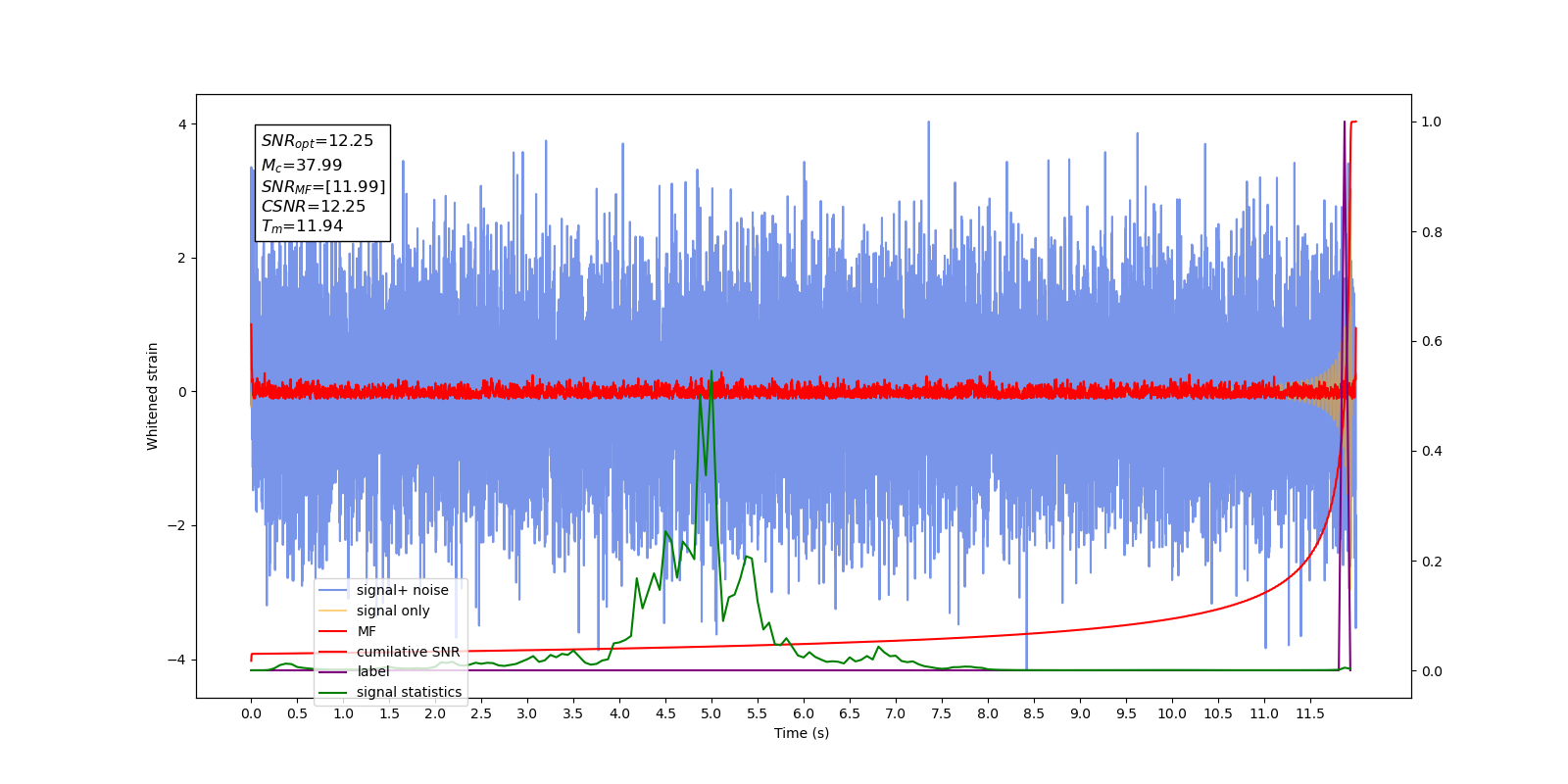Screen dimensions: 1568x784
Task: Click the x-axis tick label 2.0
Action: 435,713
